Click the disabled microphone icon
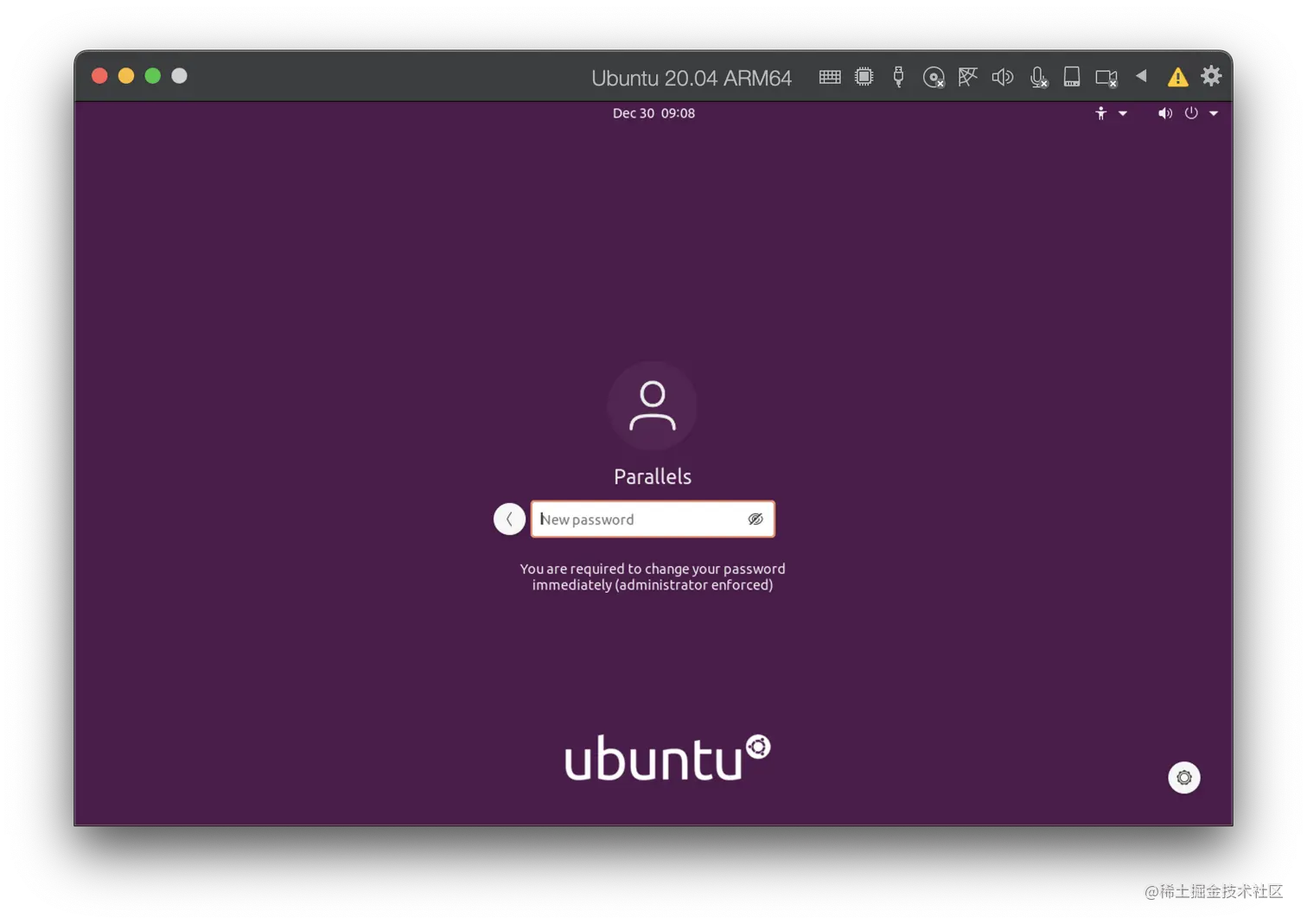 pyautogui.click(x=1038, y=77)
